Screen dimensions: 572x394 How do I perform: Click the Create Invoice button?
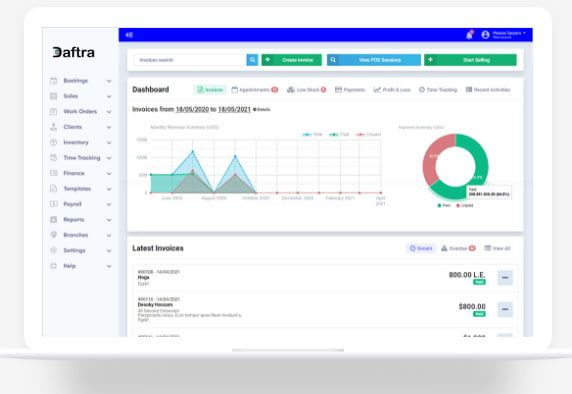[291, 60]
